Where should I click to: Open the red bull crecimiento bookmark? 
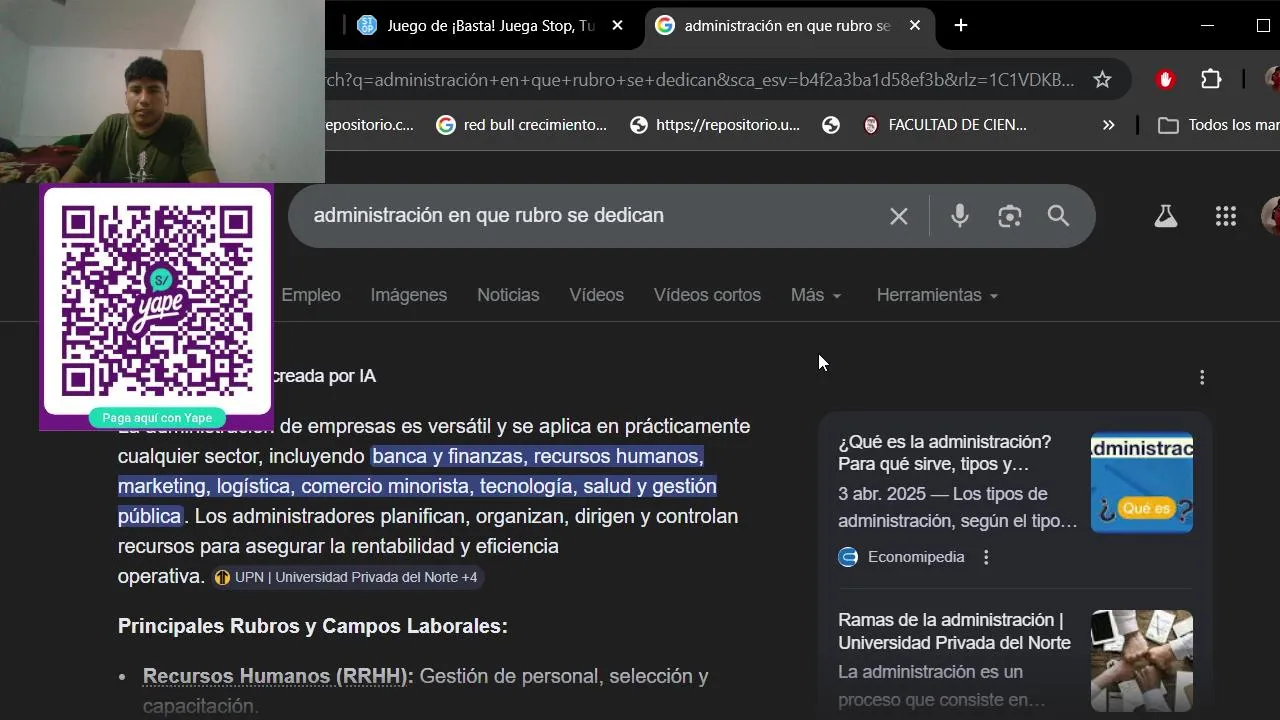522,125
